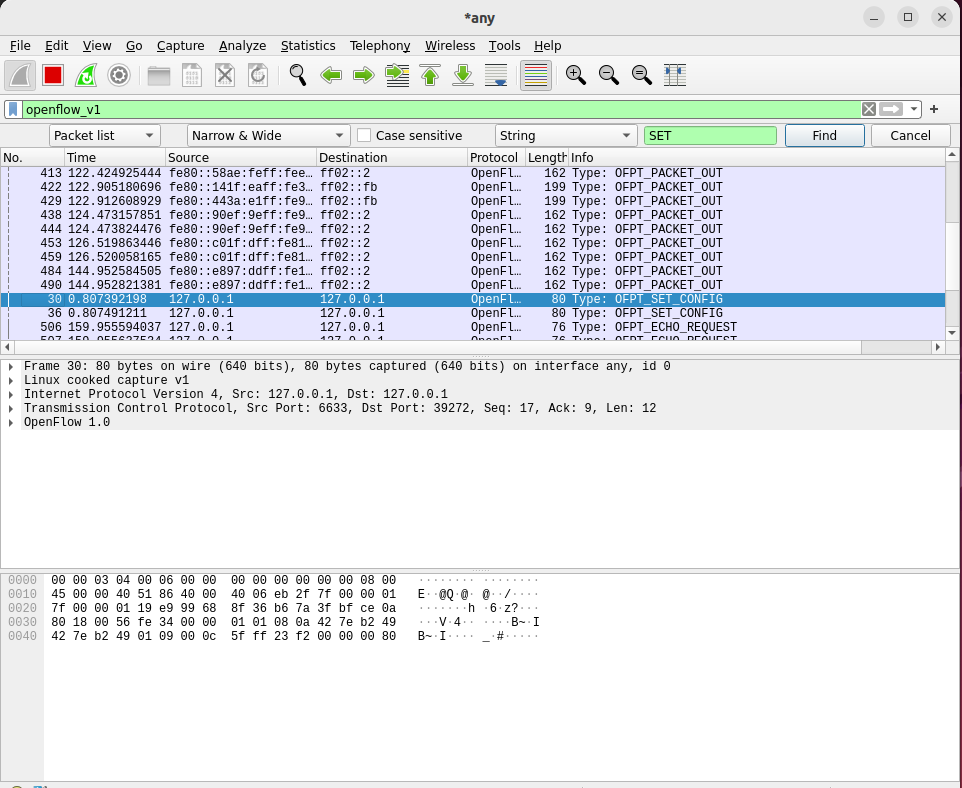Open the Edit menu
The height and width of the screenshot is (788, 962).
[56, 46]
